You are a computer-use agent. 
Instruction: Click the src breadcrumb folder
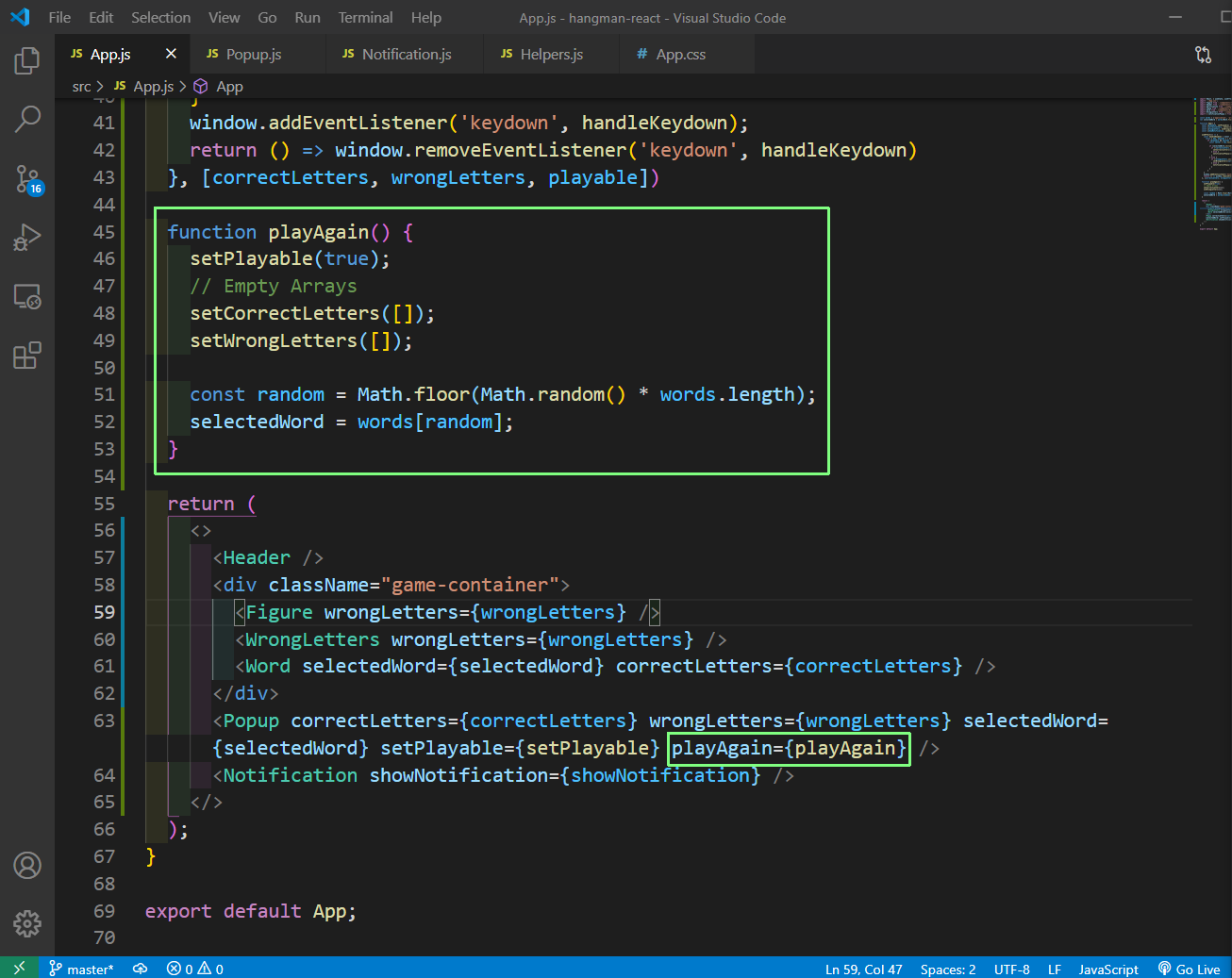coord(81,86)
